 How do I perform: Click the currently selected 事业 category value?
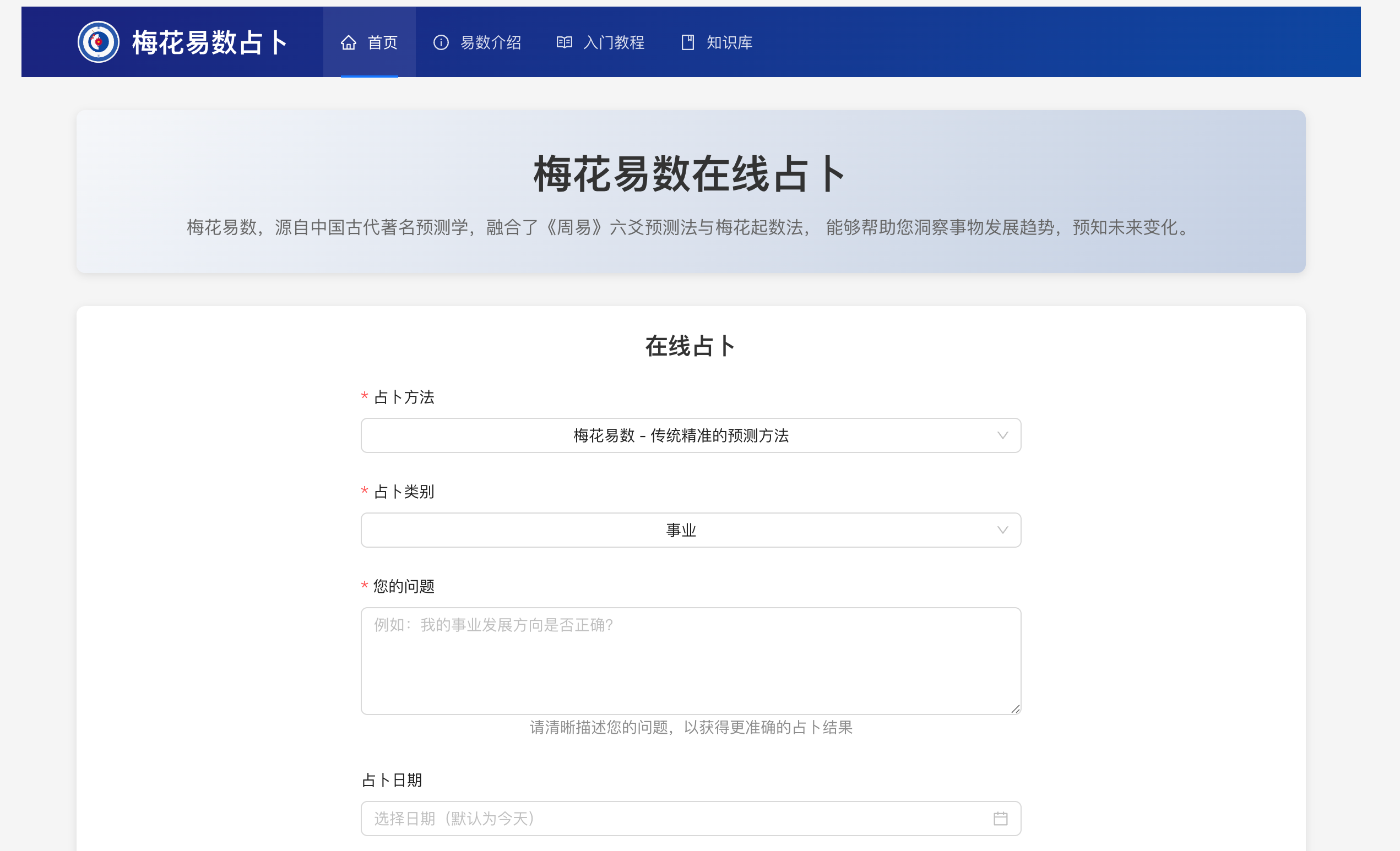coord(681,530)
